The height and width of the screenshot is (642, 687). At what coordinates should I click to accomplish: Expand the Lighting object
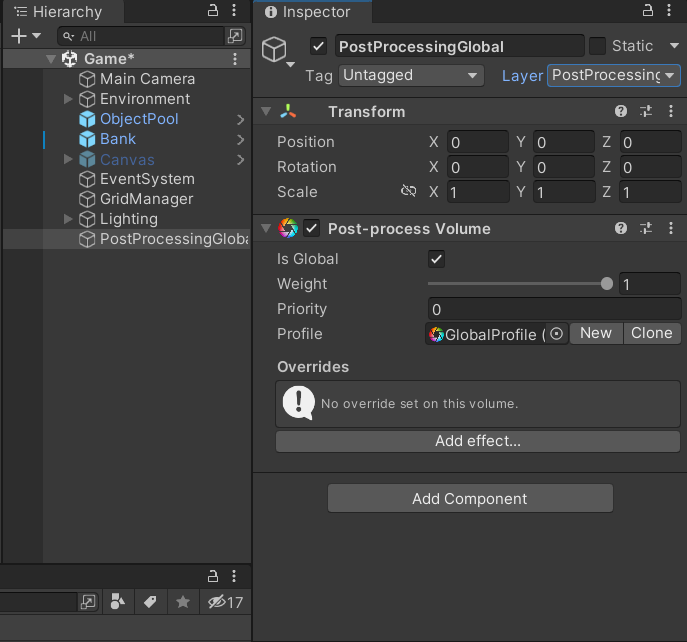68,219
